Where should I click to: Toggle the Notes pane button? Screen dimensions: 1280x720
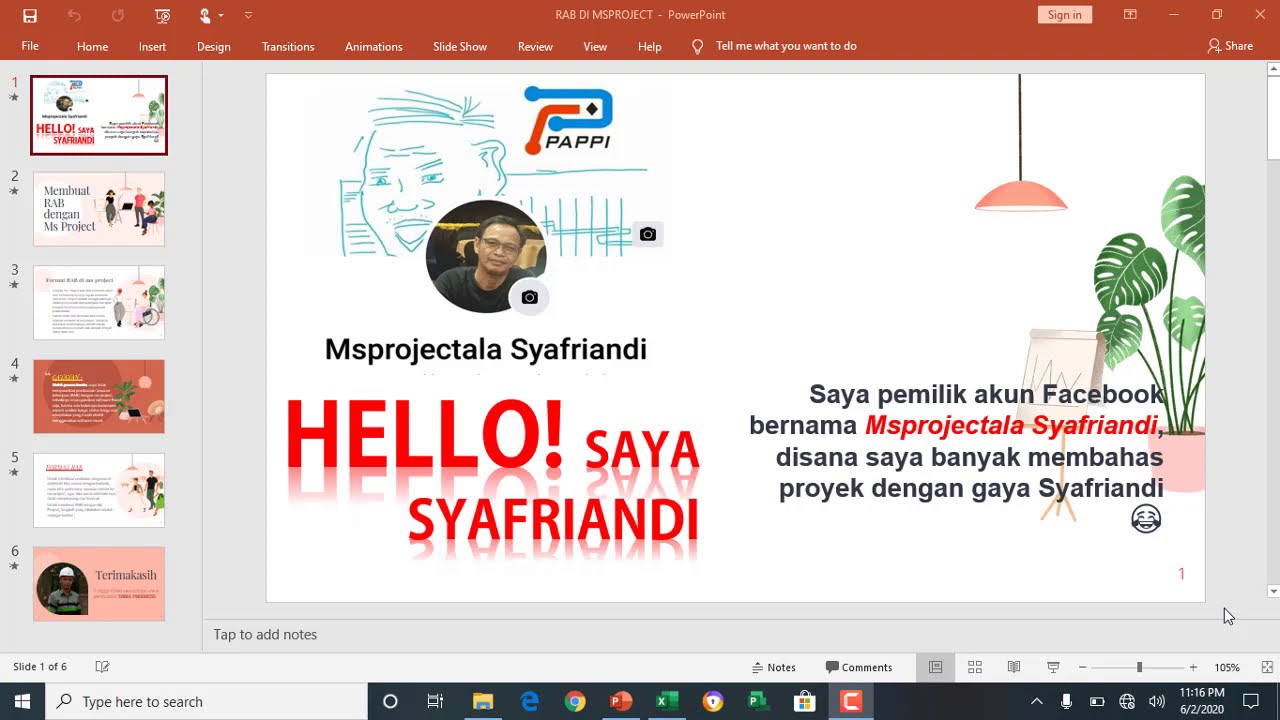click(x=773, y=667)
